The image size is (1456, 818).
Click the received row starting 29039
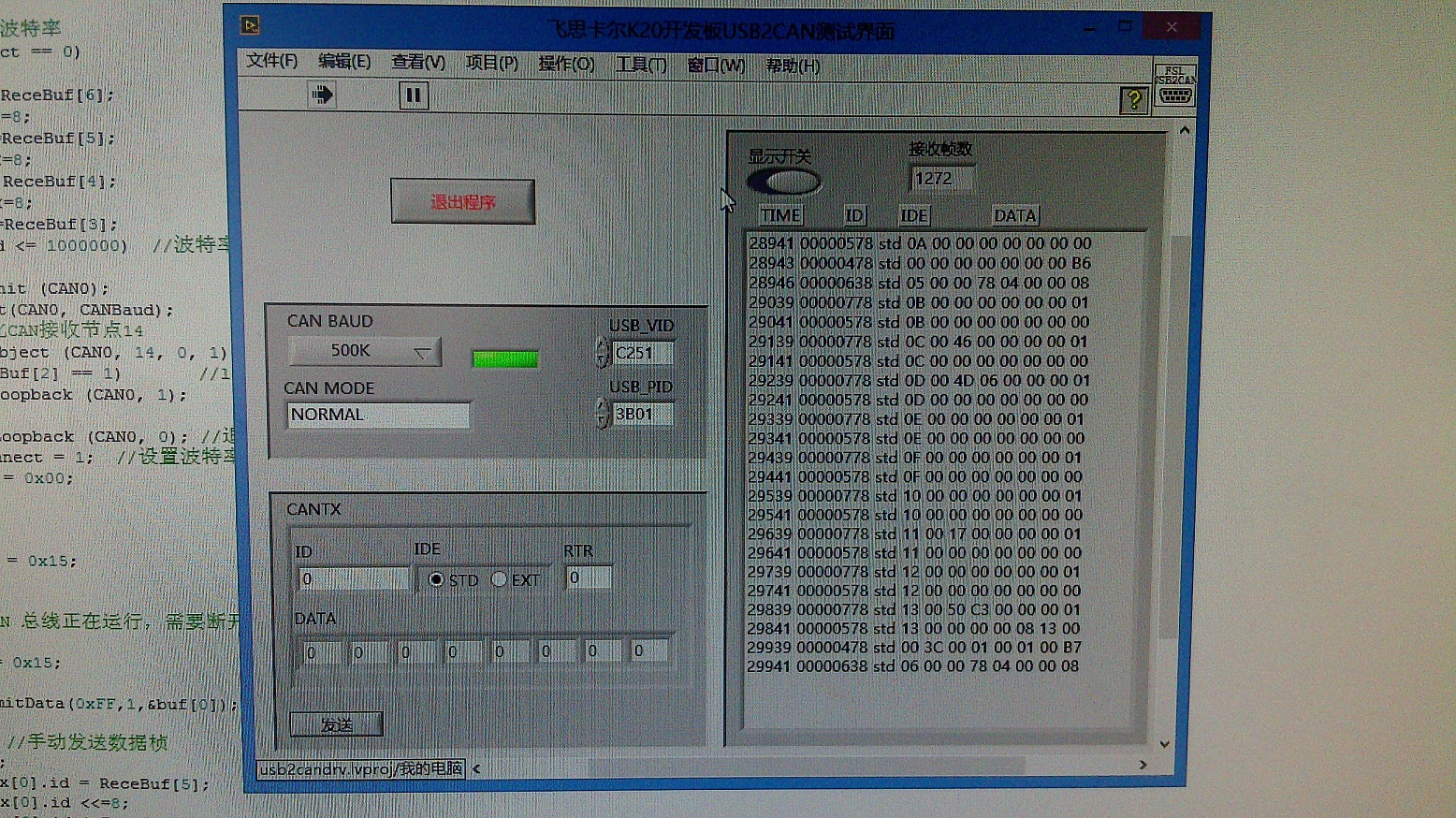click(919, 302)
